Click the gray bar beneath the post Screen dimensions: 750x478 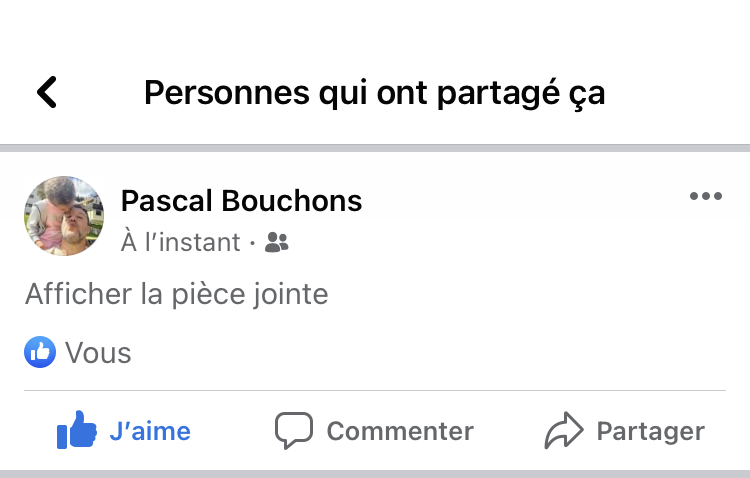pos(375,473)
